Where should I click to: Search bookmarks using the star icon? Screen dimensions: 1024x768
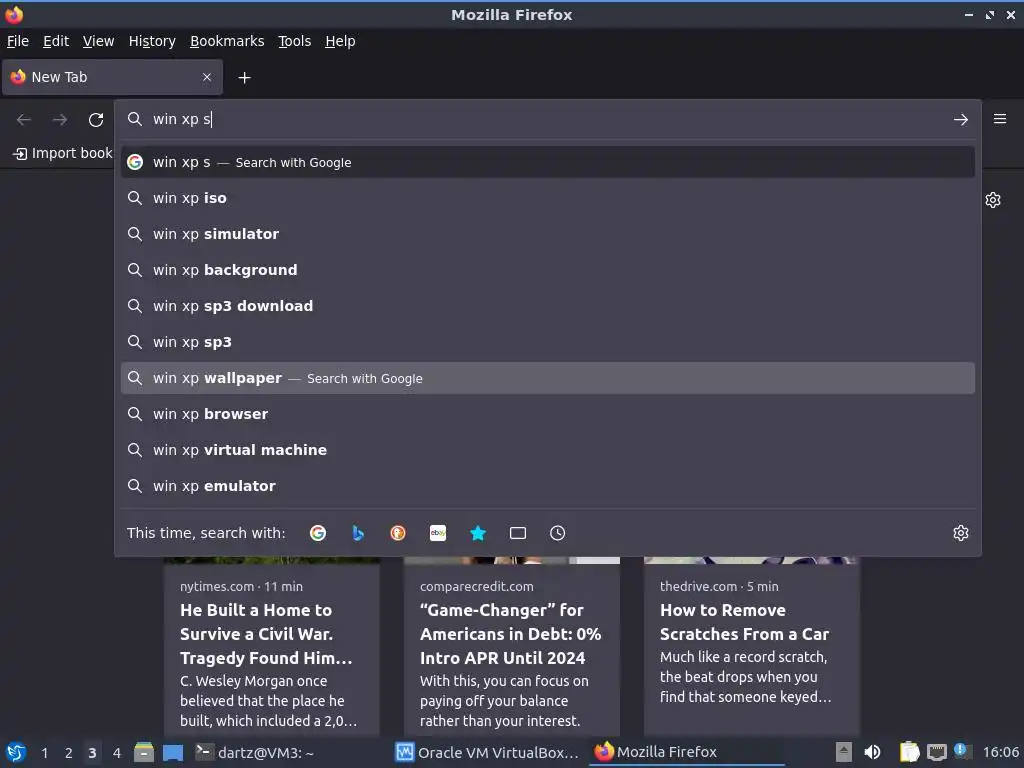tap(478, 533)
